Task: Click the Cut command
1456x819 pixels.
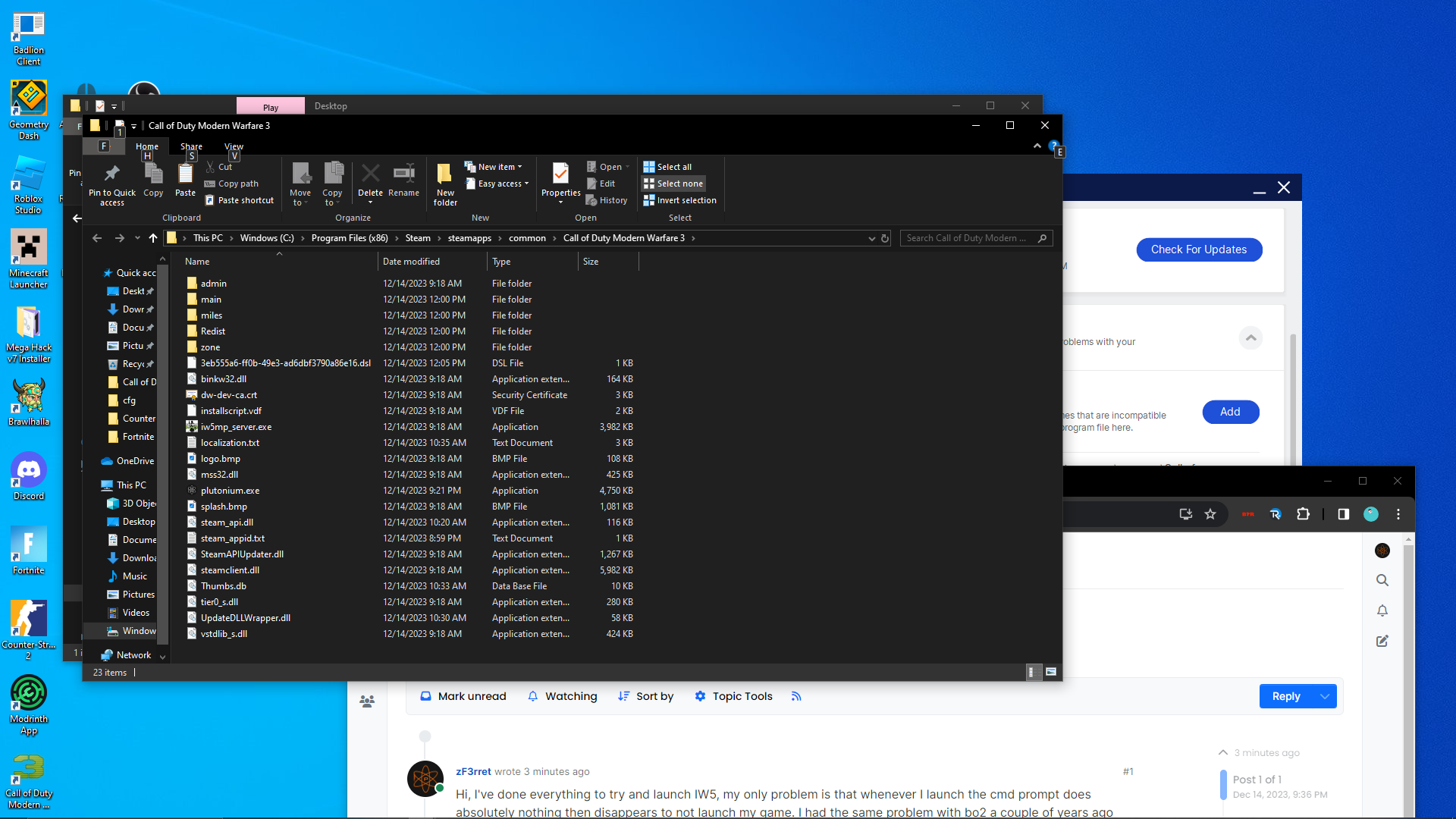Action: 218,167
